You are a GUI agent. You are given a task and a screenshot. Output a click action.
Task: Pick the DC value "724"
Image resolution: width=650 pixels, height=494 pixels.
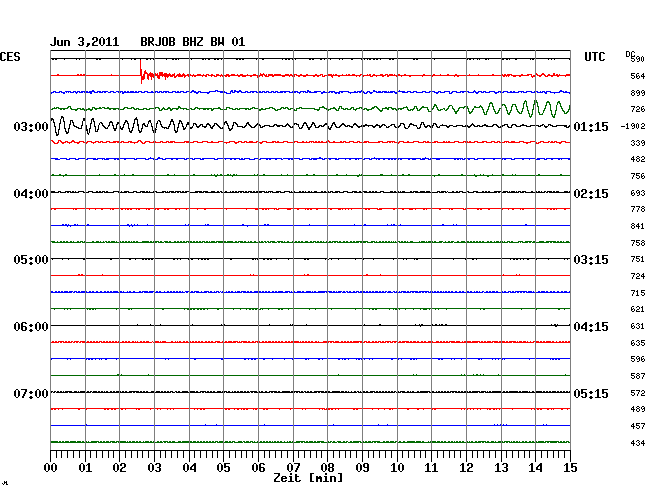pyautogui.click(x=638, y=276)
